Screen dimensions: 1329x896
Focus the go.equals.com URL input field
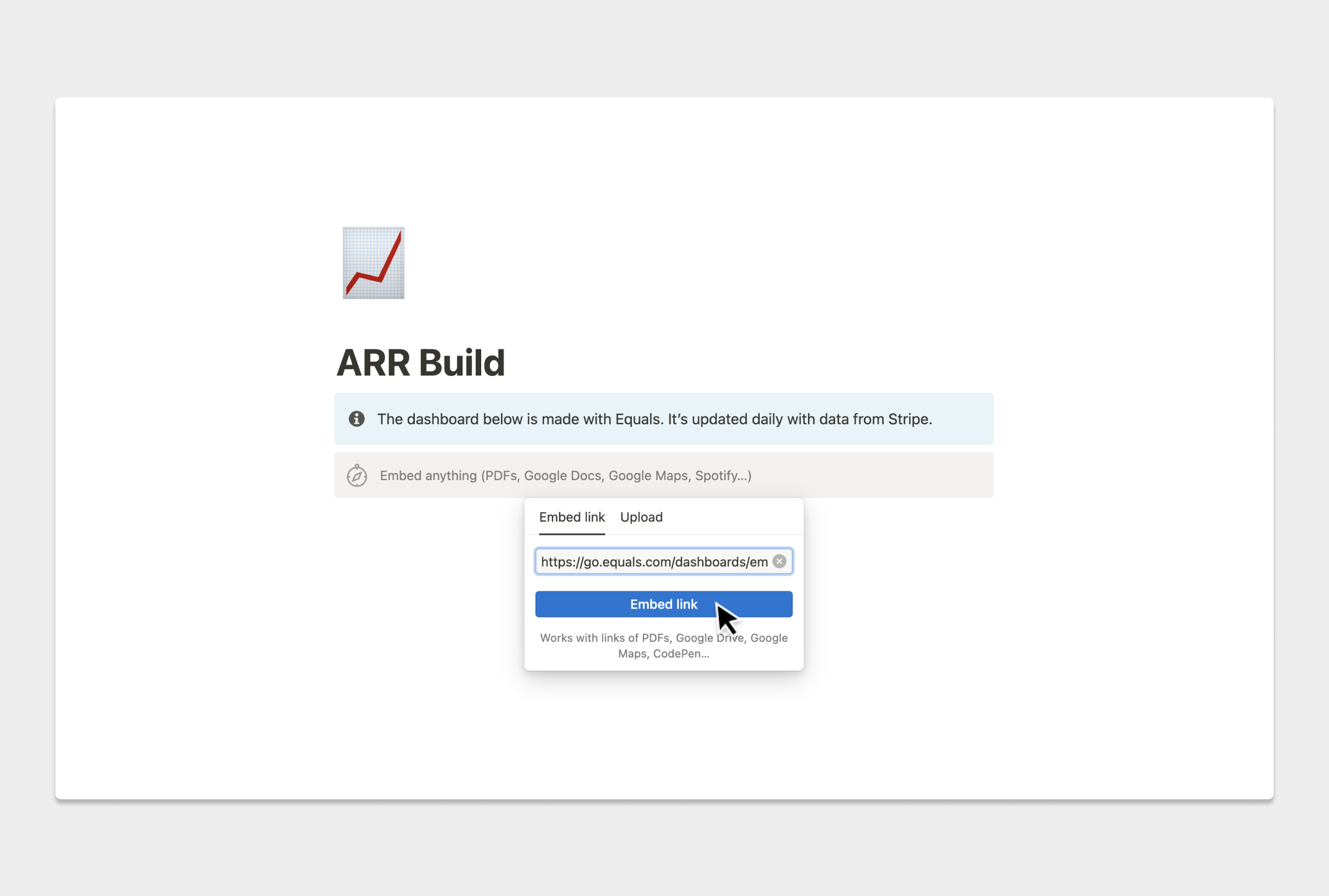(x=653, y=562)
